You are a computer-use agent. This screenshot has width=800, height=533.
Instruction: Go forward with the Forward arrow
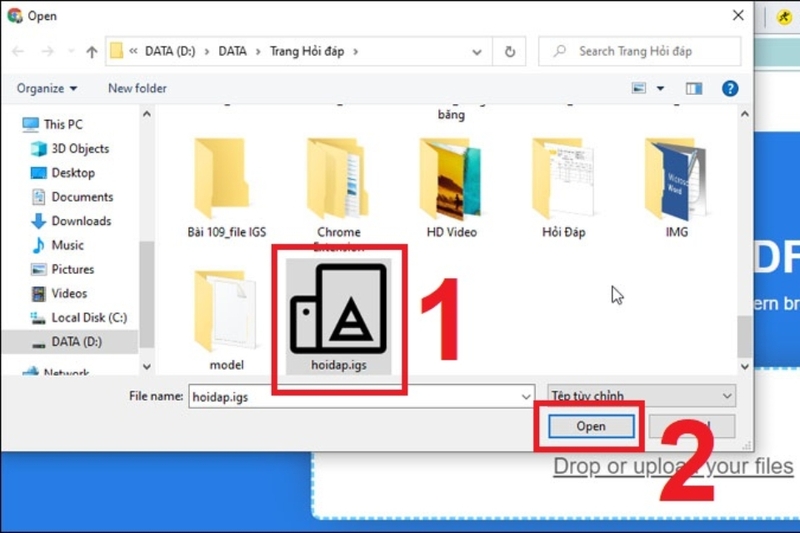[x=47, y=51]
